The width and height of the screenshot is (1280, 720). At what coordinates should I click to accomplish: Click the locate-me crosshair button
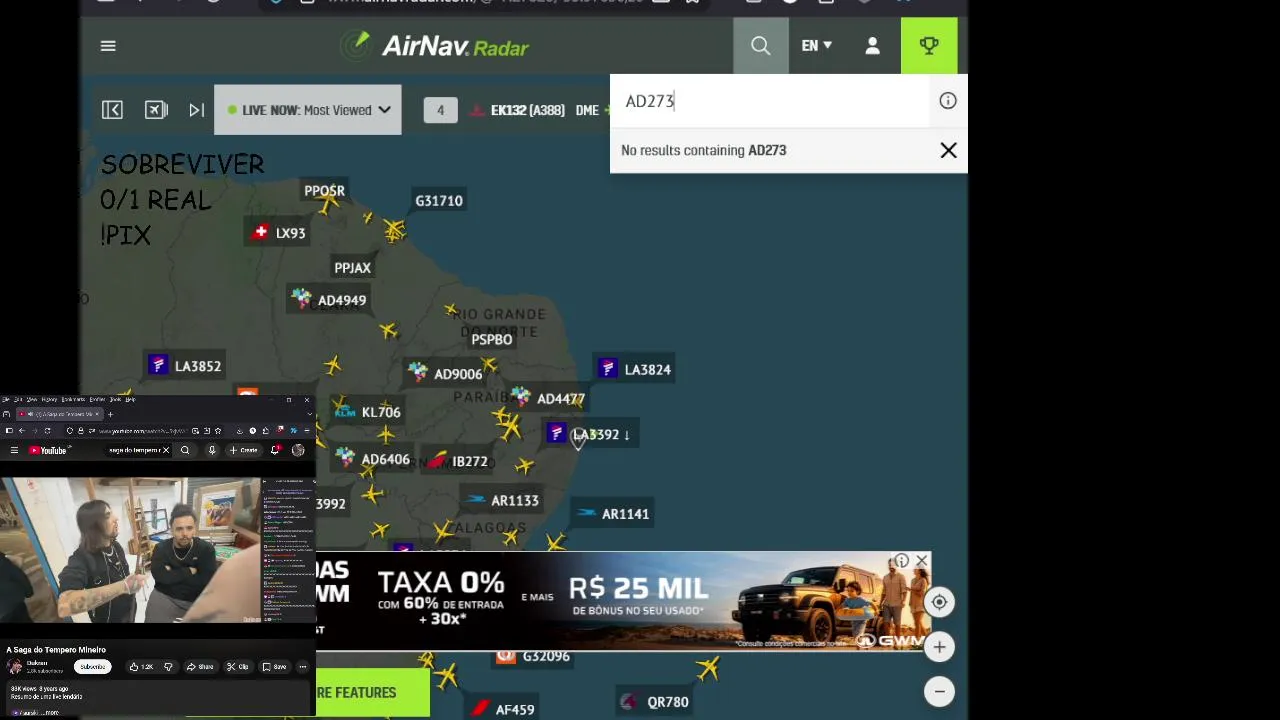[939, 602]
